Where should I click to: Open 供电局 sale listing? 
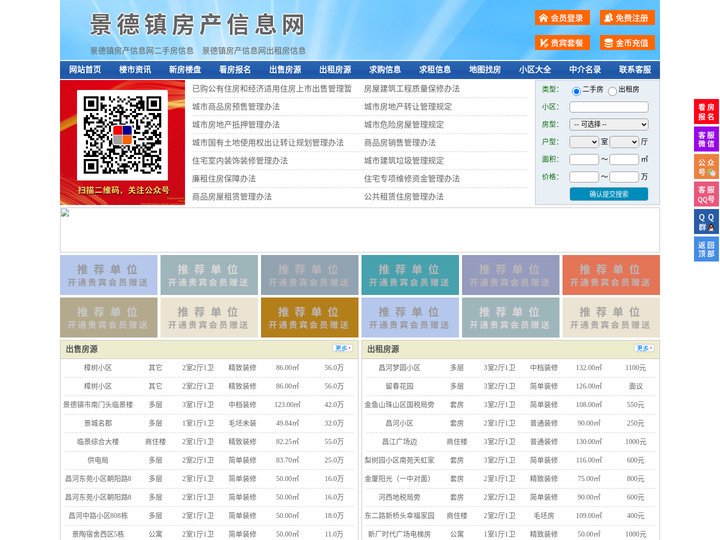(98, 460)
